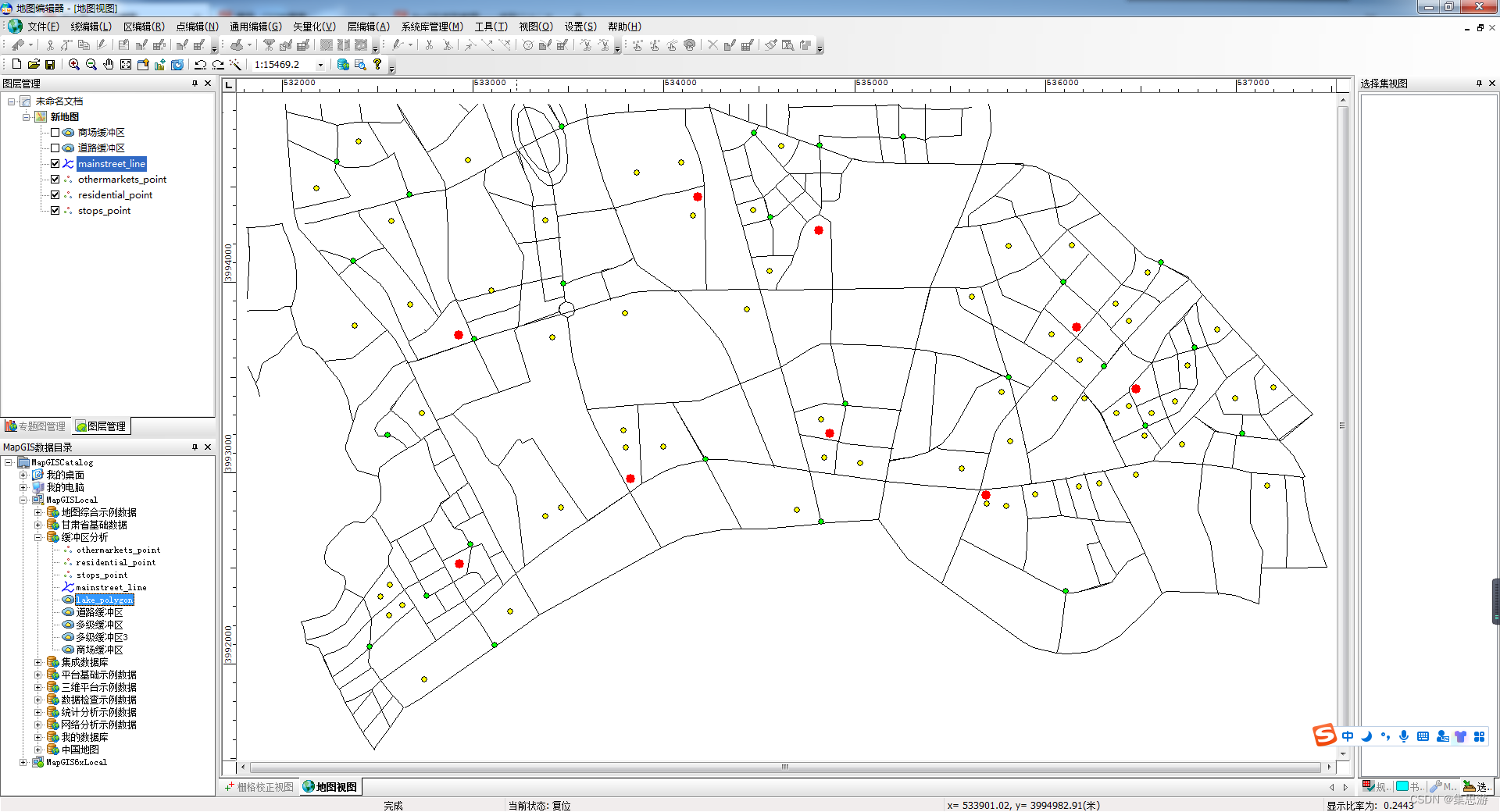
Task: Click the database globe icon
Action: click(343, 64)
